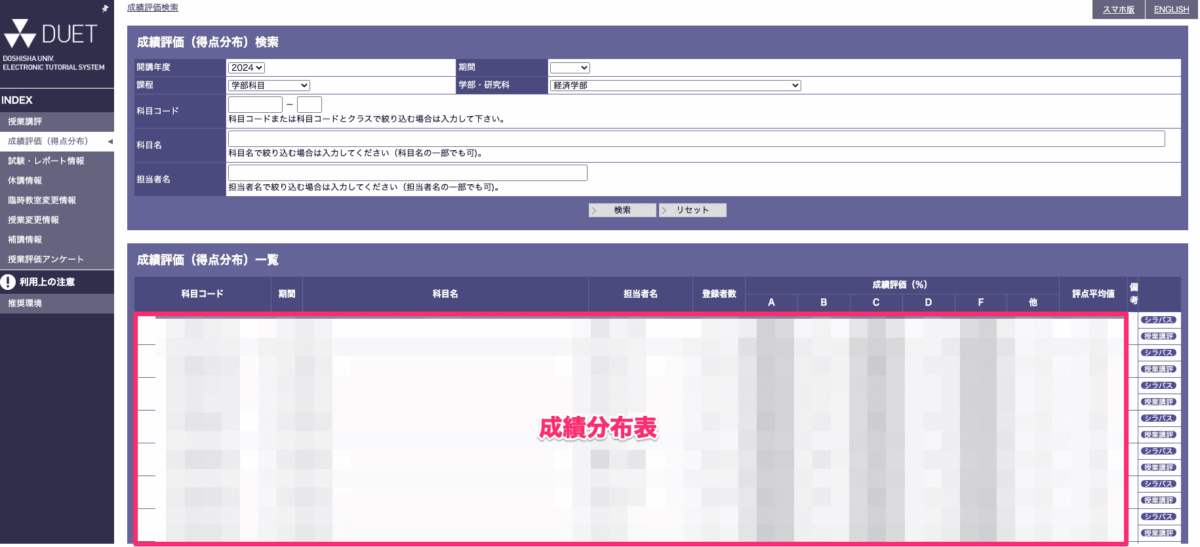This screenshot has height=547, width=1200.
Task: Click the topmost シラバス button in the table
Action: tap(1160, 320)
